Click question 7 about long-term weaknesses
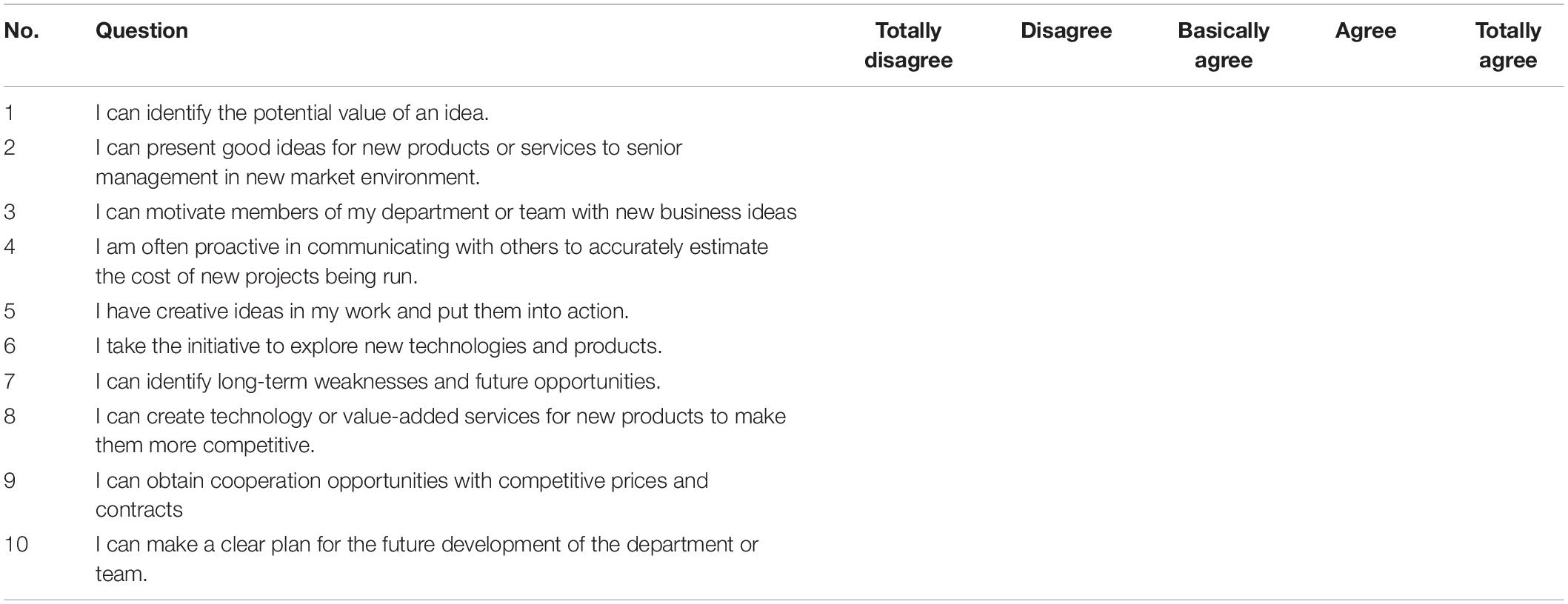This screenshot has width=1568, height=604. point(378,381)
